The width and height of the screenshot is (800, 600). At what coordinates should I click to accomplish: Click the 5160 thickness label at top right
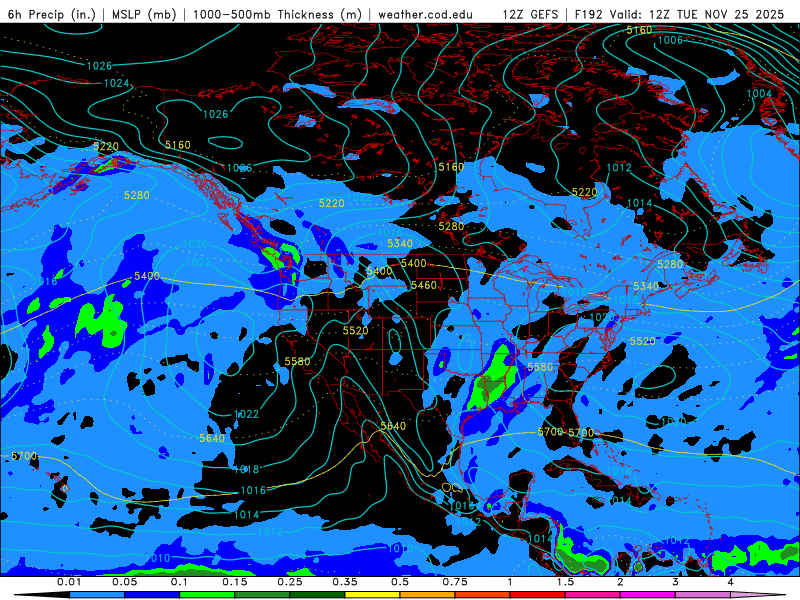[x=639, y=30]
